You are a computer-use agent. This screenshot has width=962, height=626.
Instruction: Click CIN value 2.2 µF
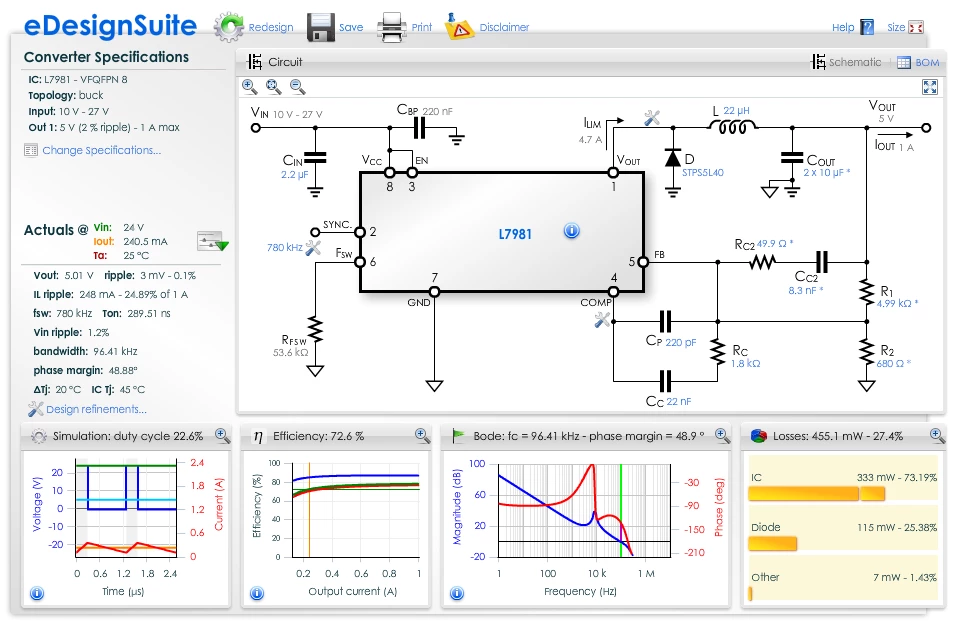click(x=294, y=174)
